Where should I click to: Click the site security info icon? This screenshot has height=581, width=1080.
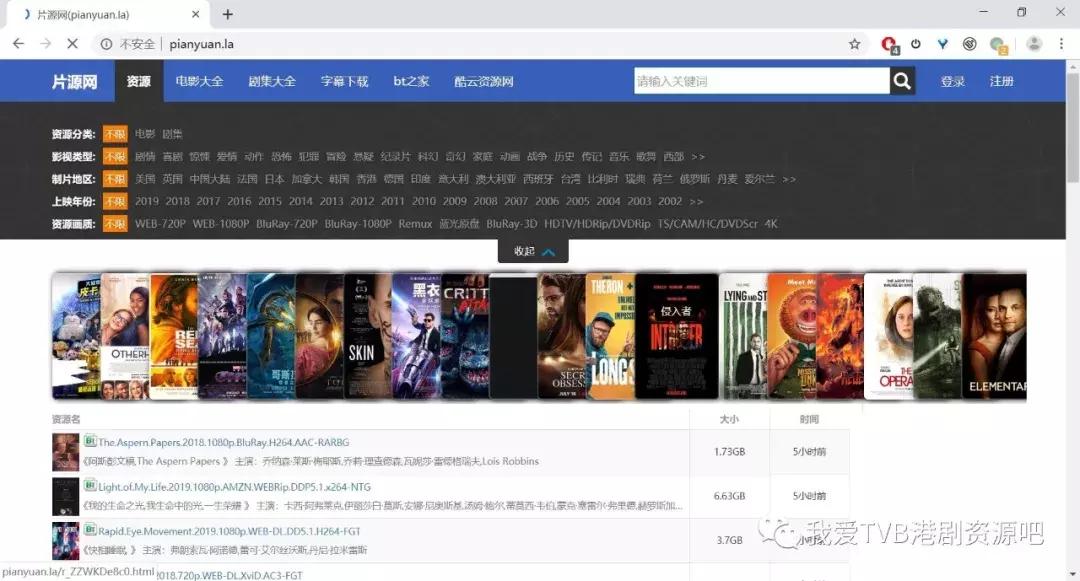point(106,44)
